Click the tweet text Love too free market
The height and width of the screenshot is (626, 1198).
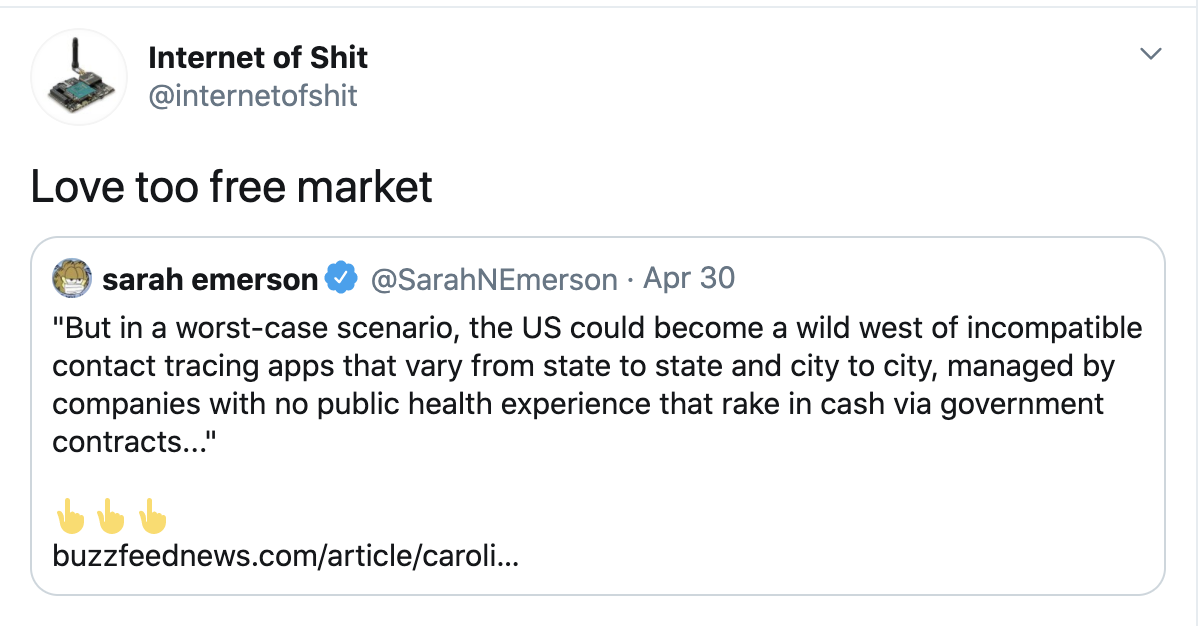click(231, 186)
